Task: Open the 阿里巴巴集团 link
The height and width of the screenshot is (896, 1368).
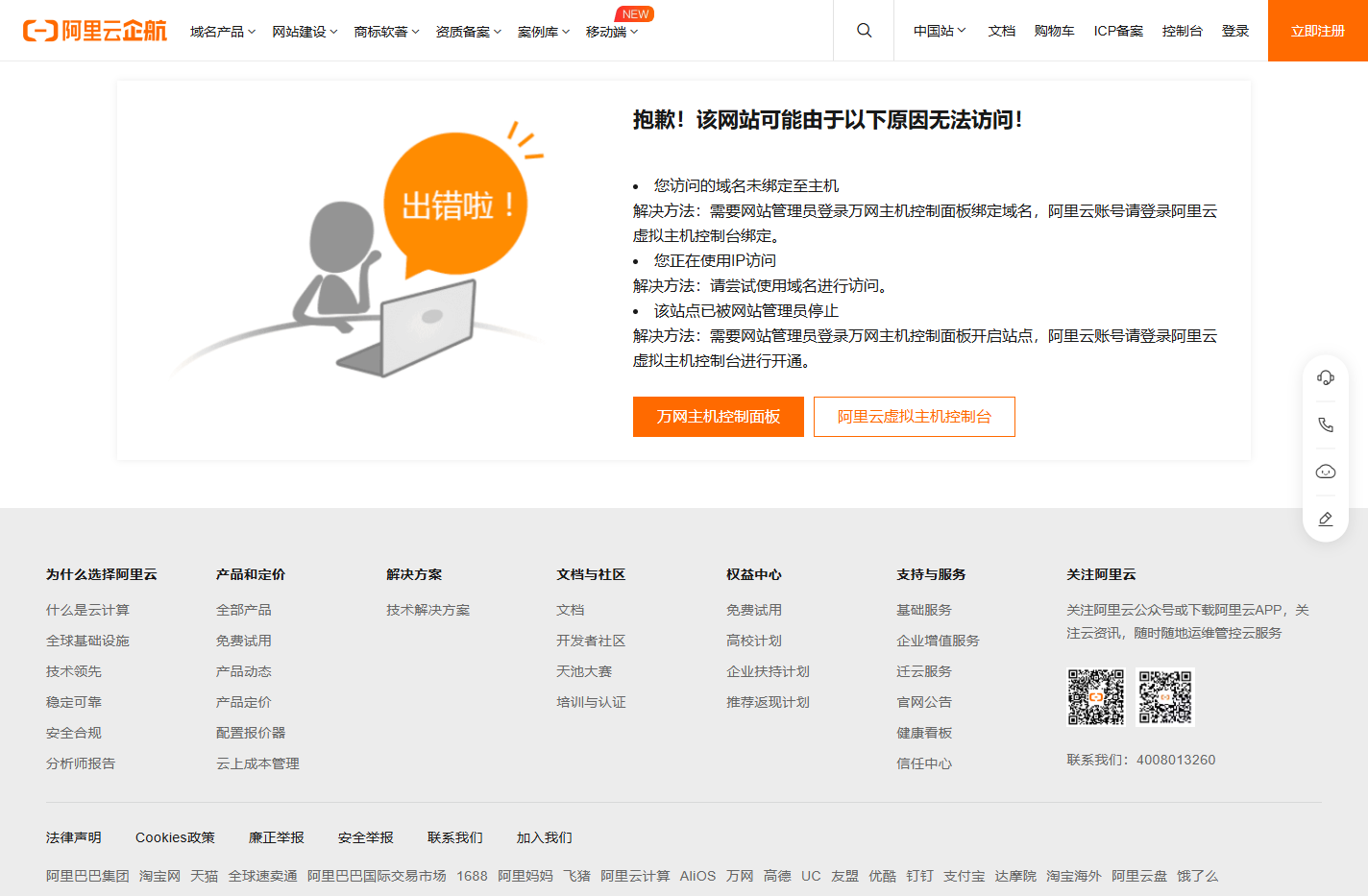Action: coord(87,876)
